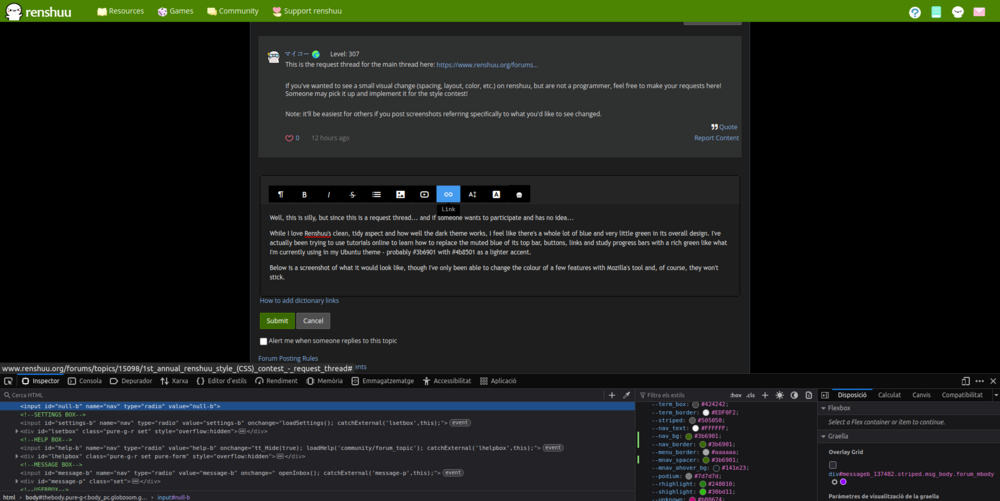The image size is (1000, 501).
Task: Enable Overlay Grid checkbox for the messageb div
Action: (833, 465)
